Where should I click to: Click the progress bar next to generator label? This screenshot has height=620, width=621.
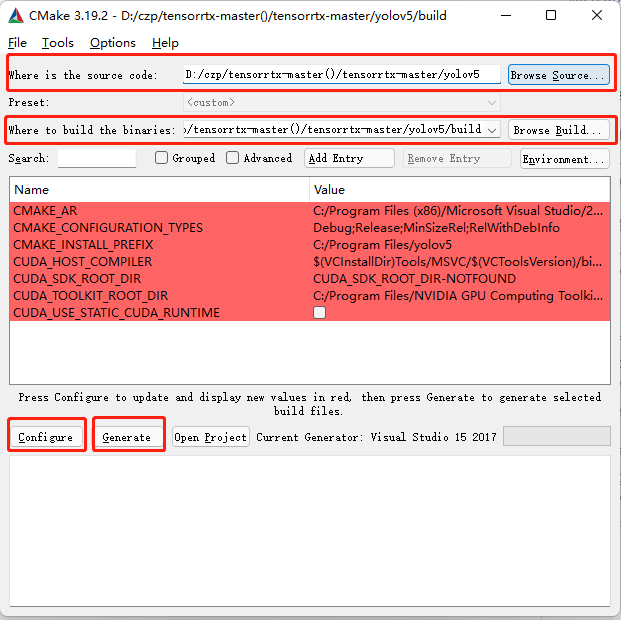(556, 436)
